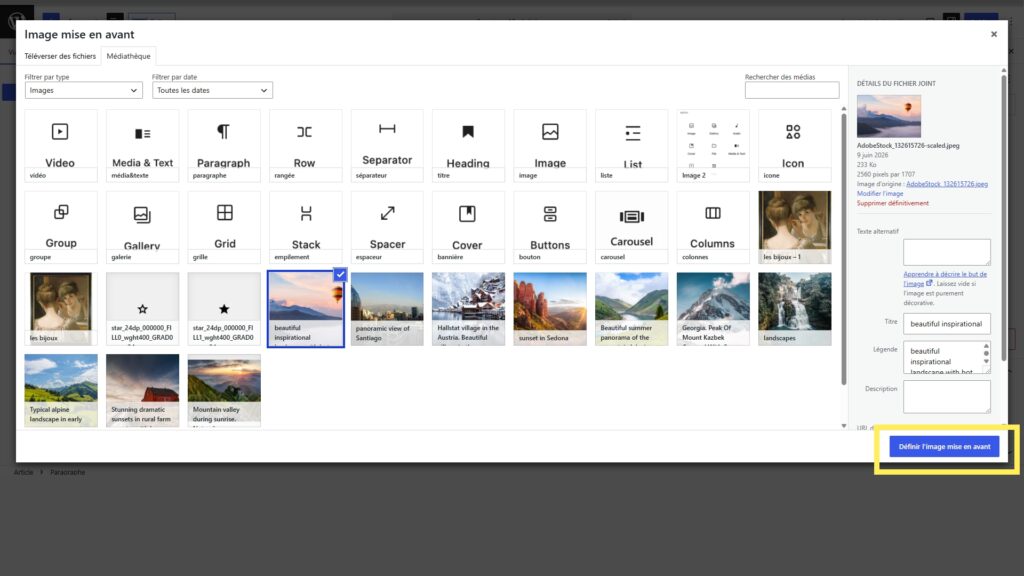Switch to Téléverser des fichiers tab

(60, 56)
